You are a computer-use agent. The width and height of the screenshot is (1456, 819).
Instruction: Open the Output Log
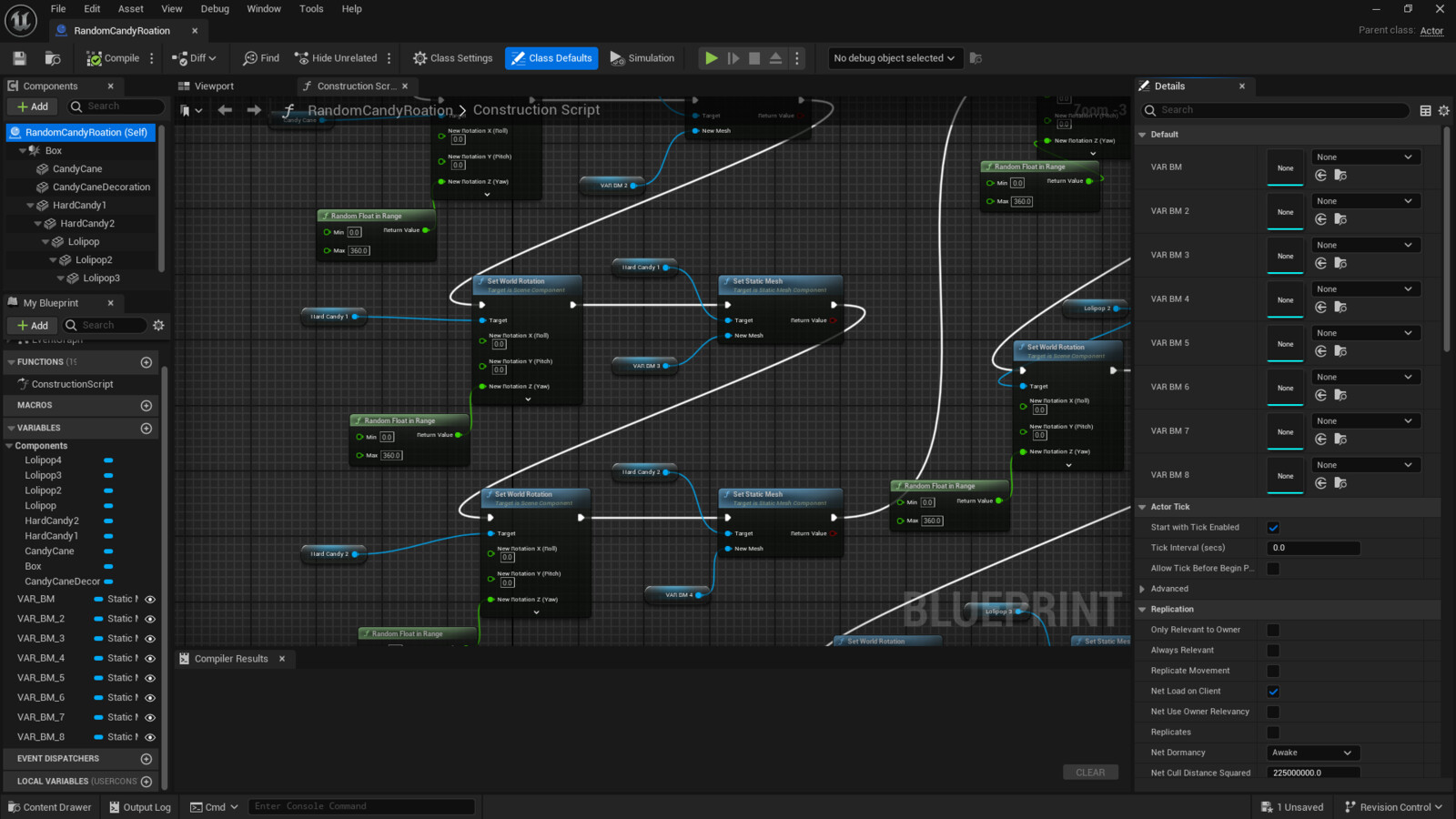coord(140,807)
